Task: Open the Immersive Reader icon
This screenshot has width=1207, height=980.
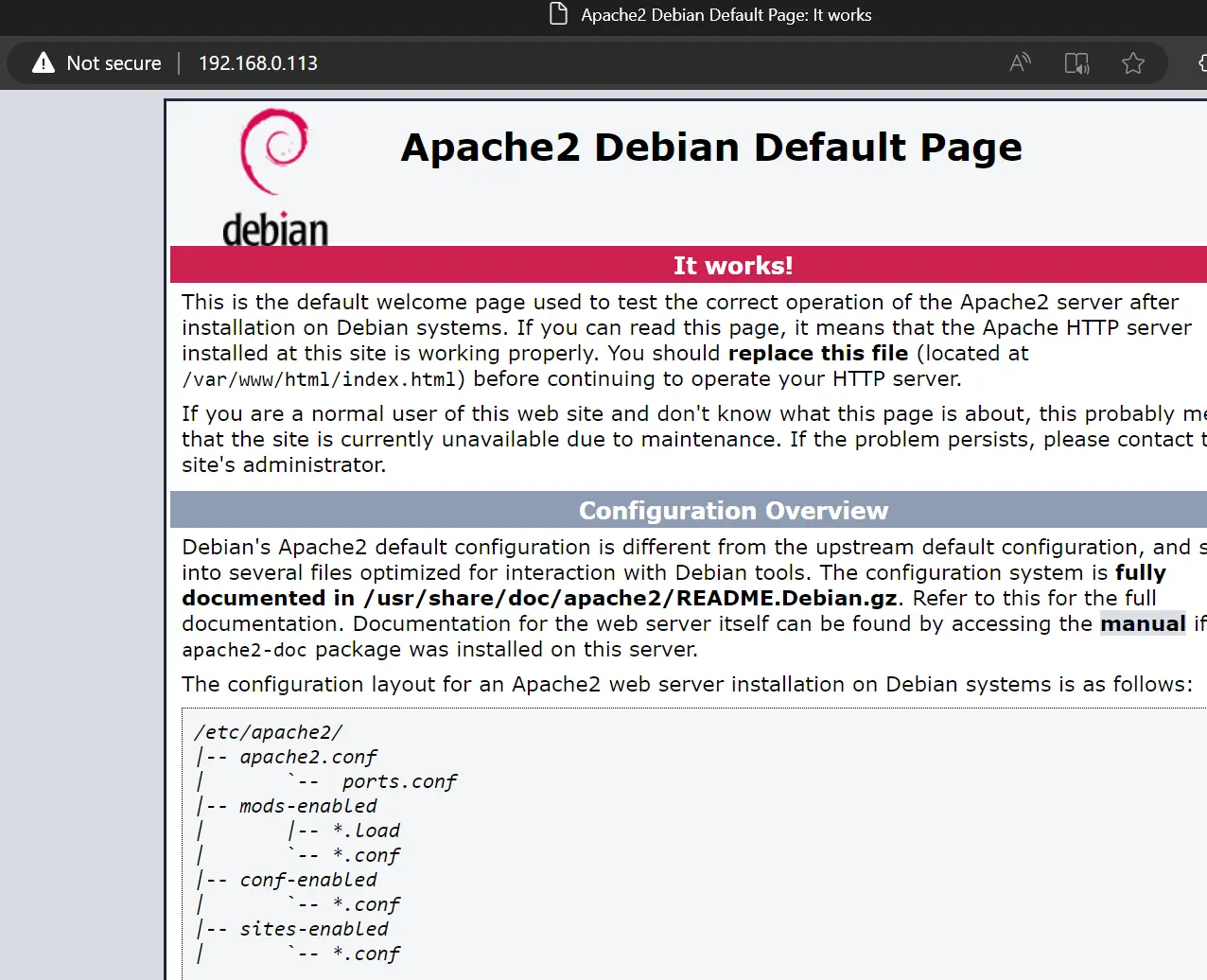Action: [1076, 63]
